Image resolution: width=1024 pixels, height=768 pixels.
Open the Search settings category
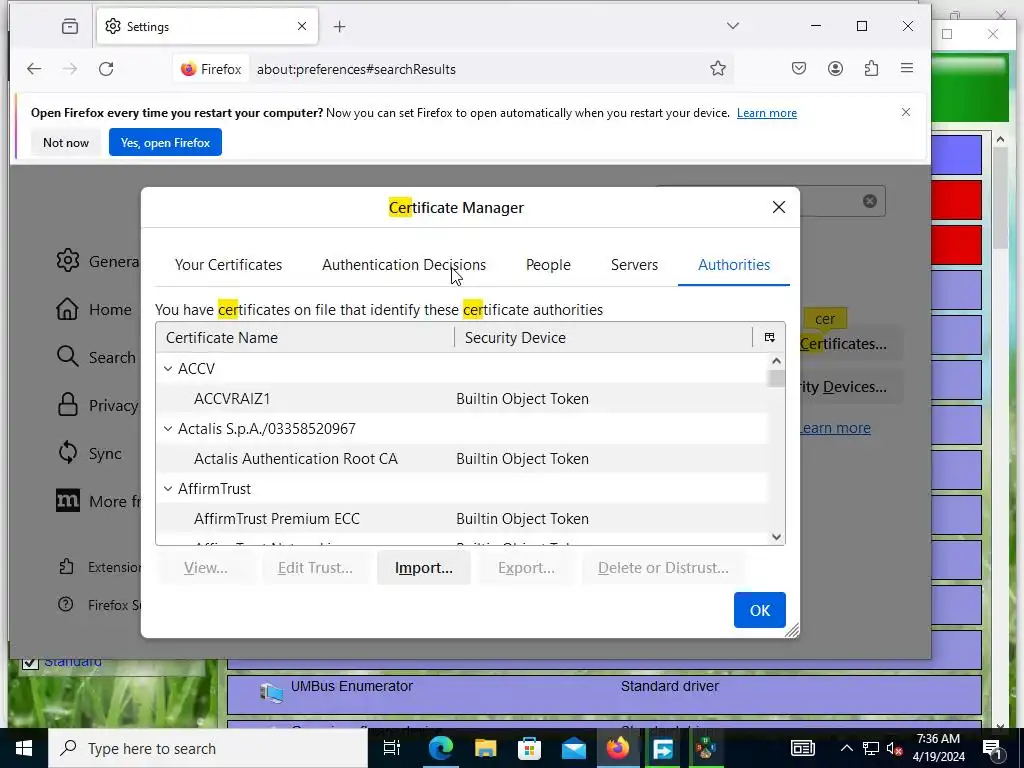[x=97, y=357]
